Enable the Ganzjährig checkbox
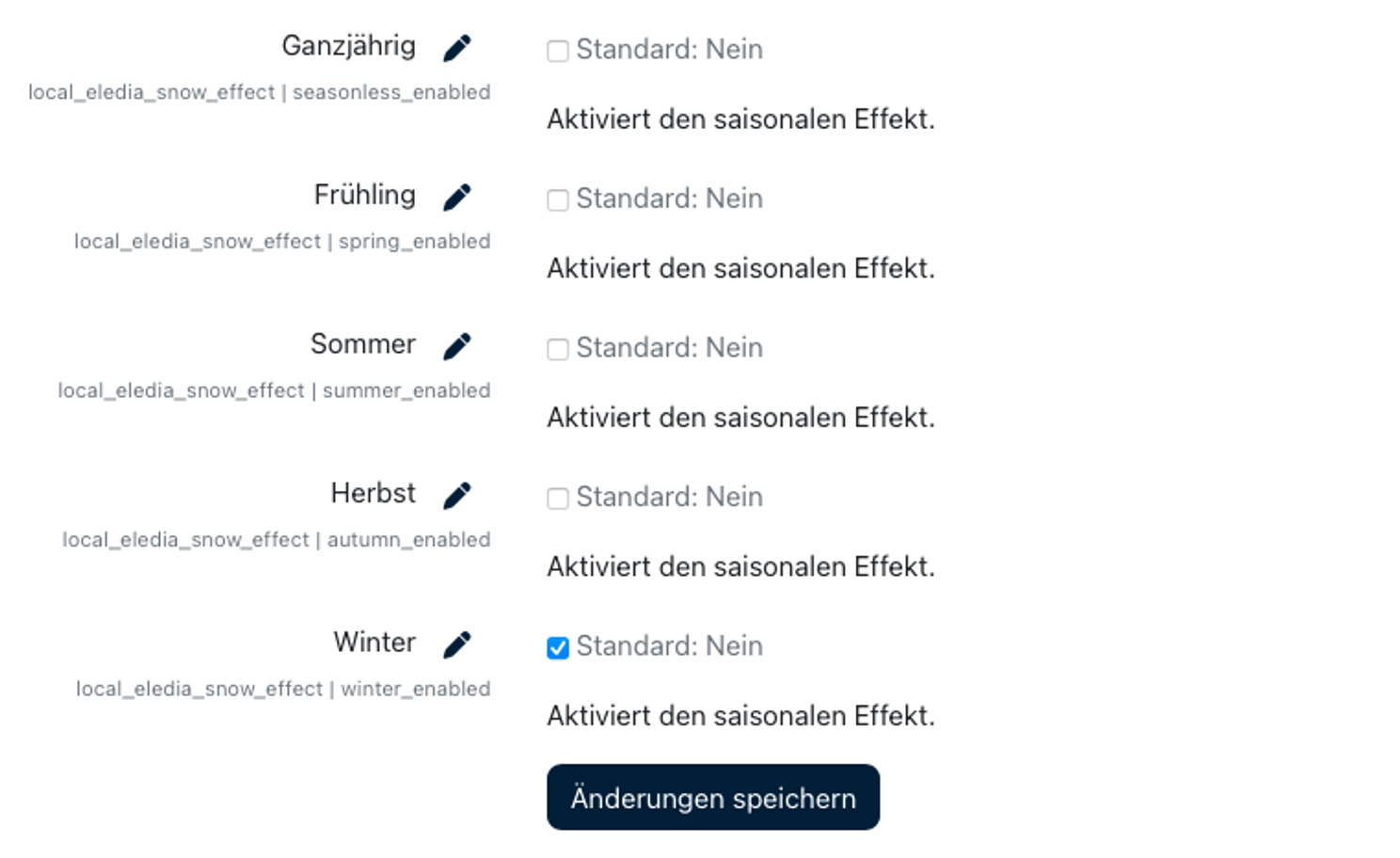 (x=558, y=50)
